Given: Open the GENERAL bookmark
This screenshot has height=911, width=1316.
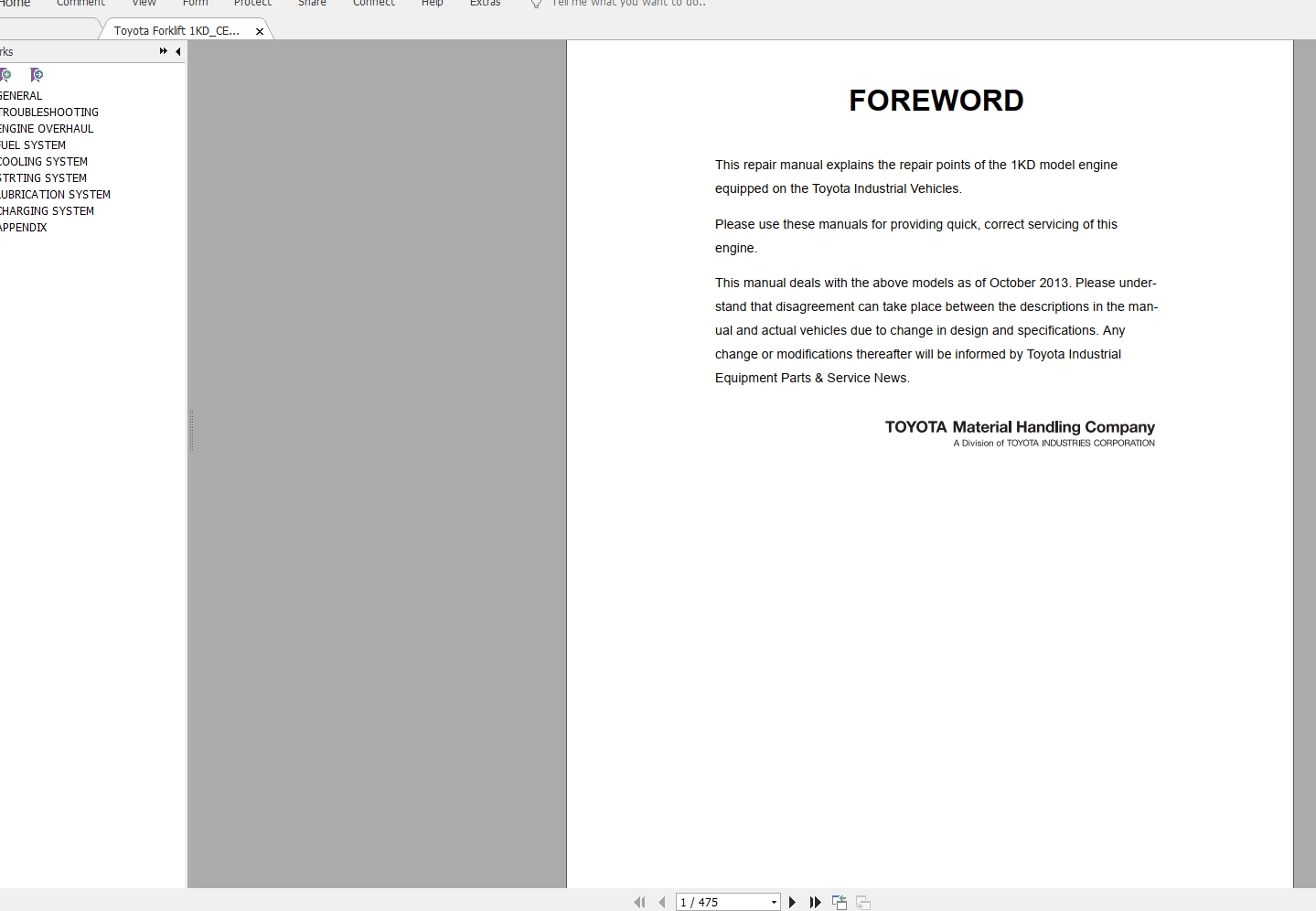Looking at the screenshot, I should pyautogui.click(x=21, y=96).
